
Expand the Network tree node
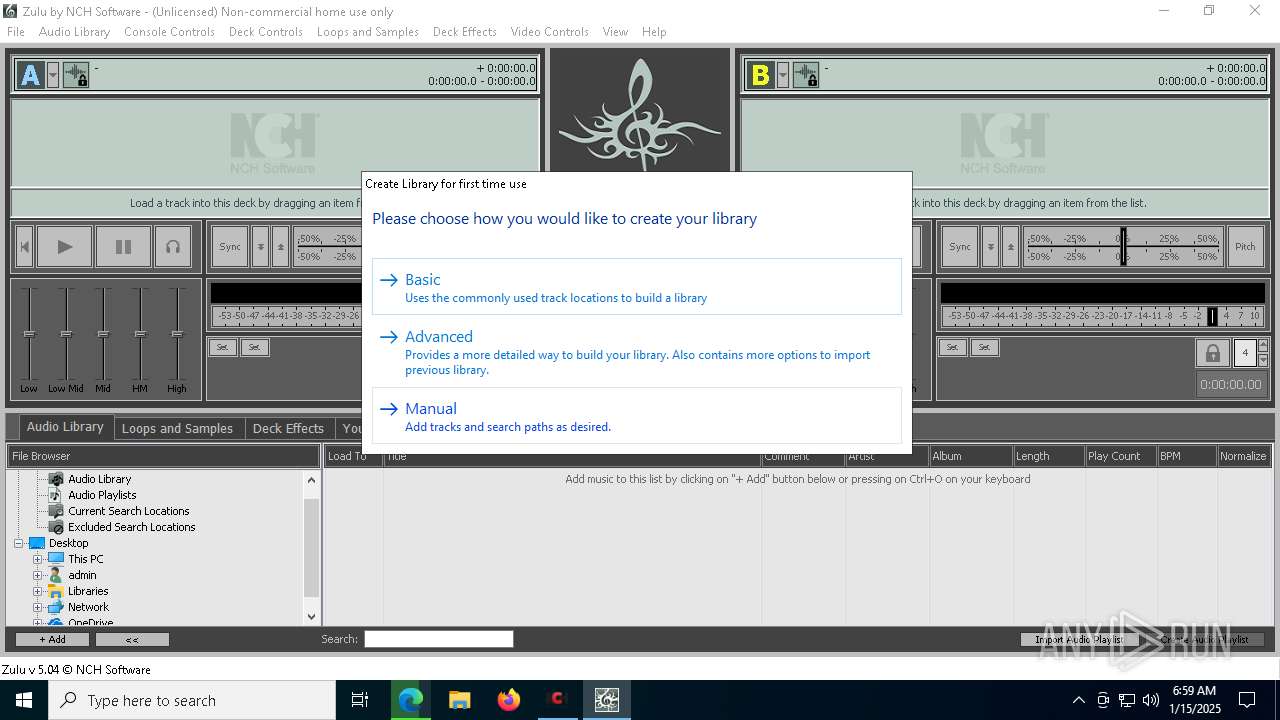(x=37, y=607)
